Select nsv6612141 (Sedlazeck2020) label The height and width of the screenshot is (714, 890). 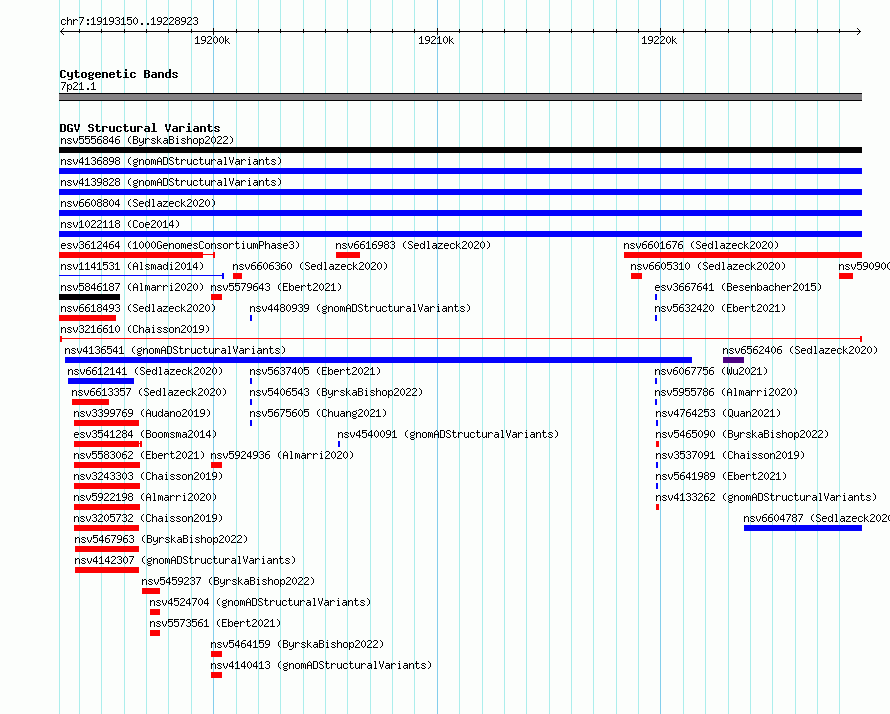coord(145,371)
